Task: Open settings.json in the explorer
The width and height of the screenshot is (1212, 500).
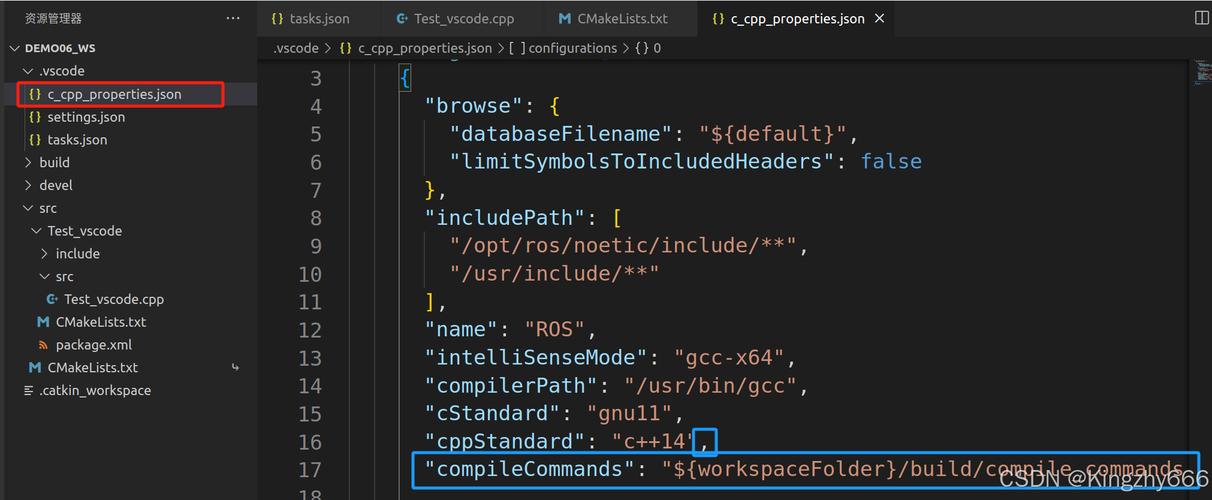Action: (86, 117)
